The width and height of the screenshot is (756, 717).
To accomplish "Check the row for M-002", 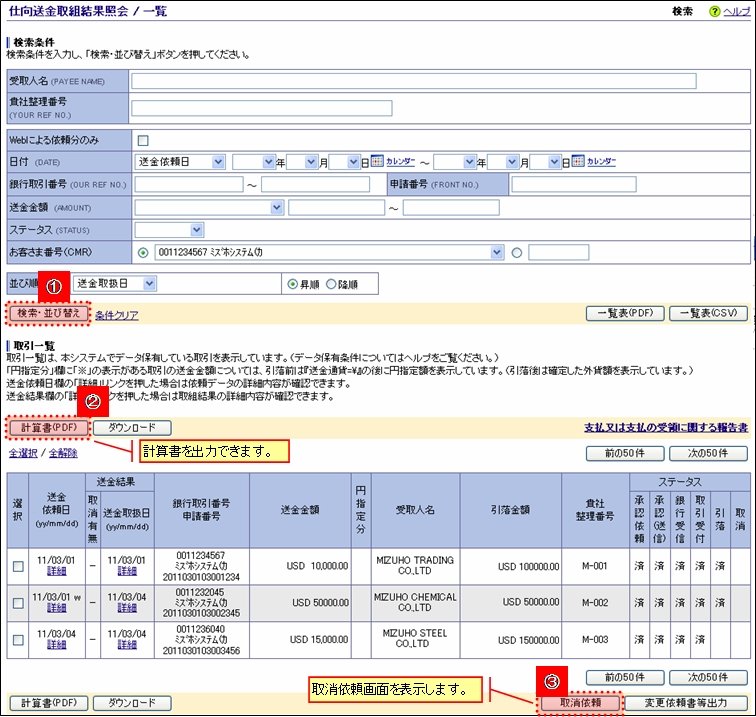I will tap(18, 603).
